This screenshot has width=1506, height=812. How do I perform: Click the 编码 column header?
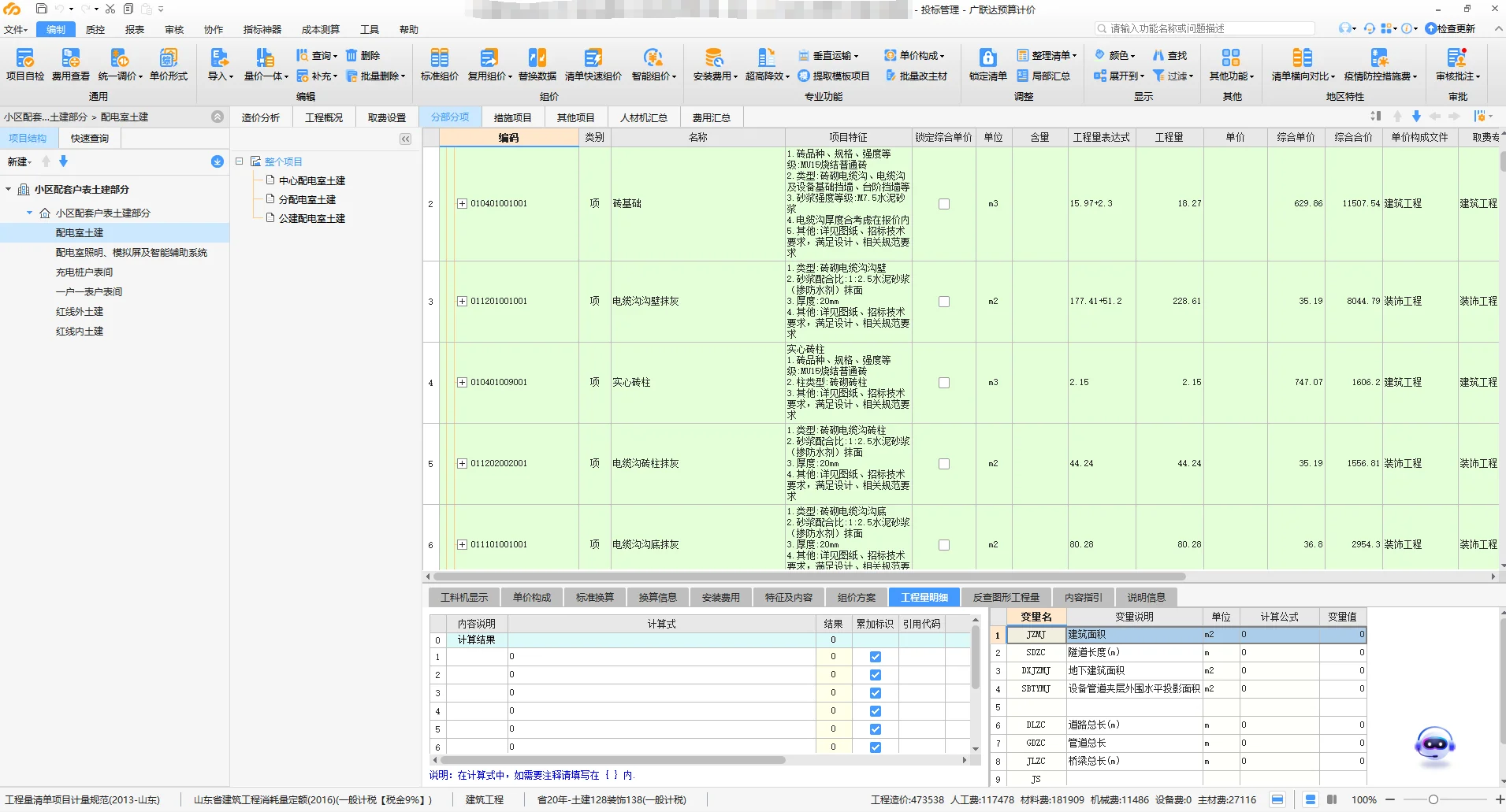(x=508, y=138)
